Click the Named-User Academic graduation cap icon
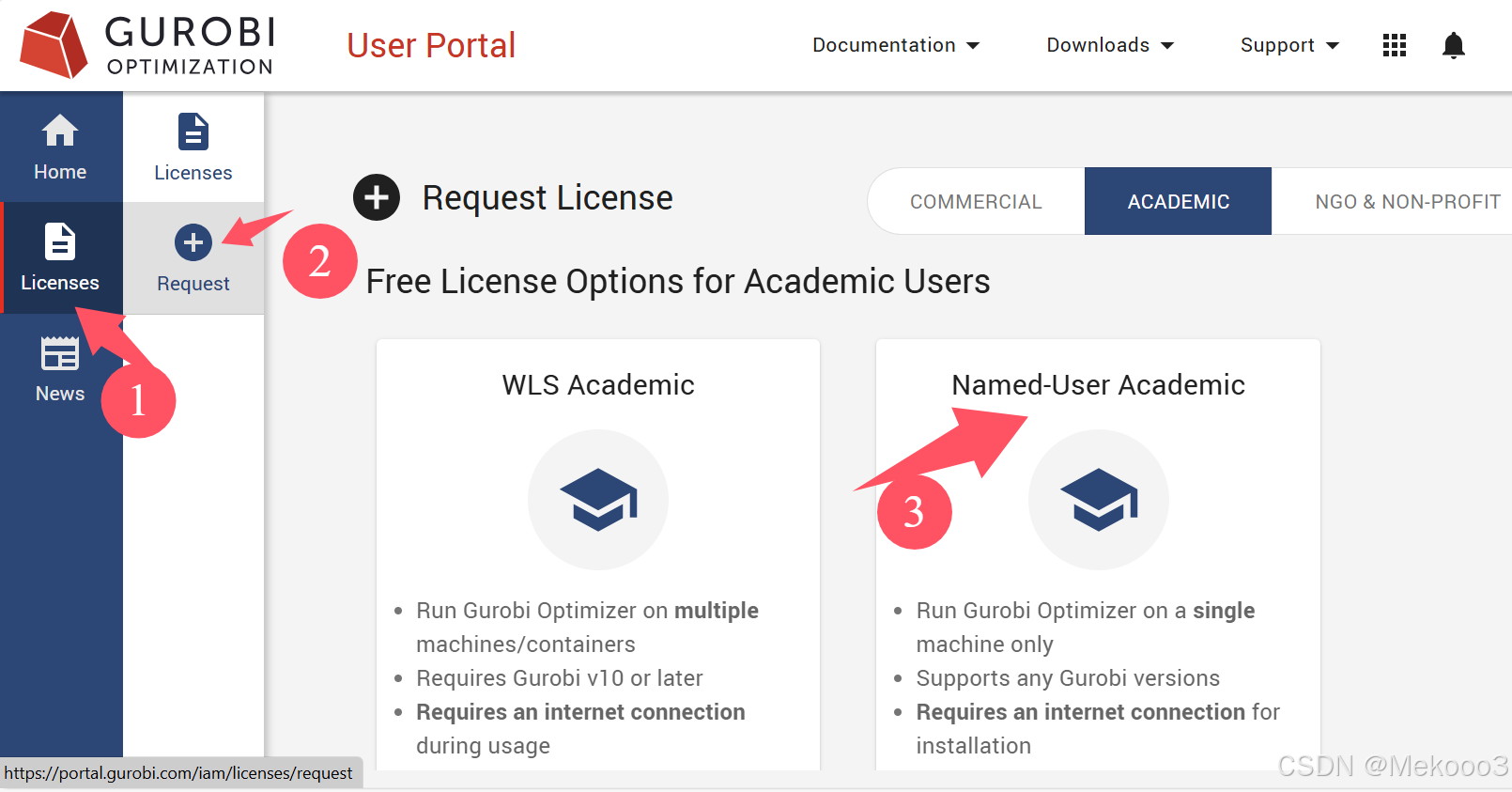 (1098, 500)
